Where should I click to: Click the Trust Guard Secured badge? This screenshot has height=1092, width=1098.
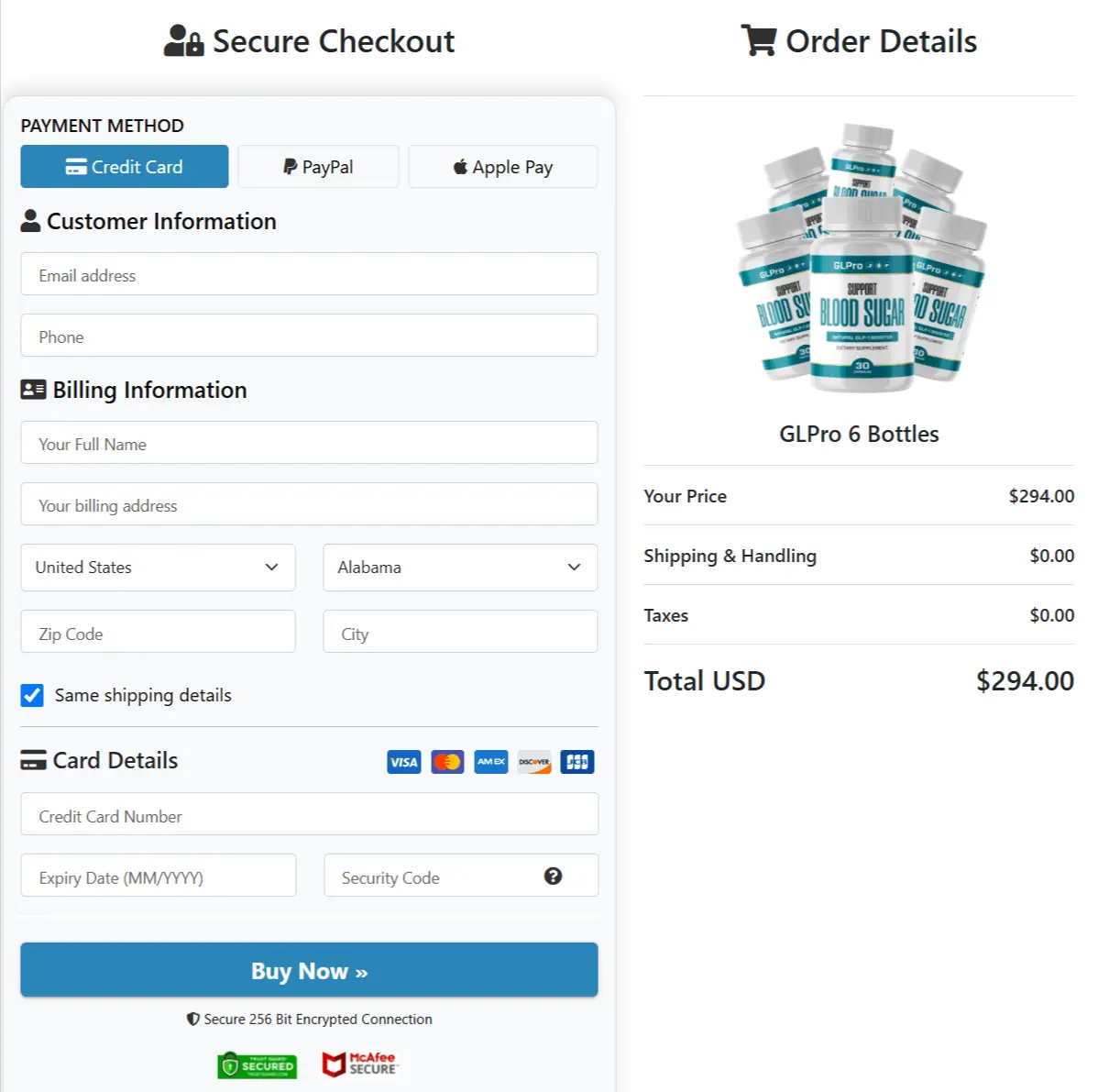point(257,1064)
